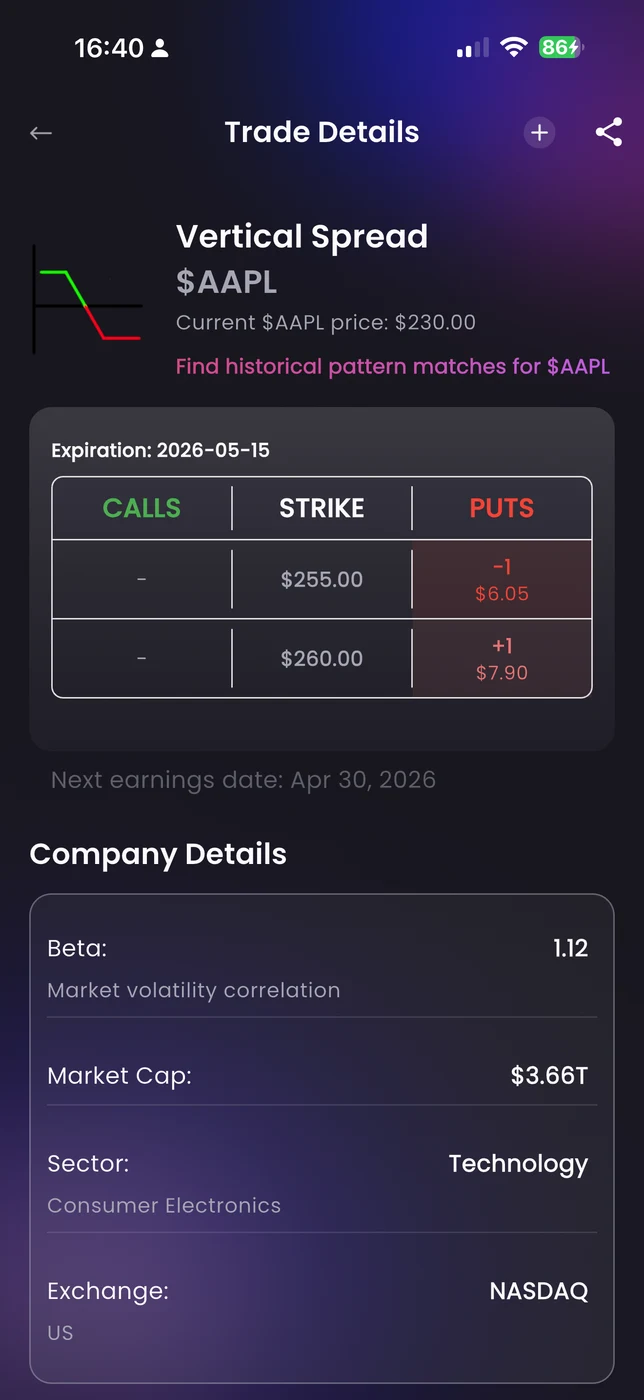Tap the back arrow icon
Screen dimensions: 644x1400
pos(41,133)
